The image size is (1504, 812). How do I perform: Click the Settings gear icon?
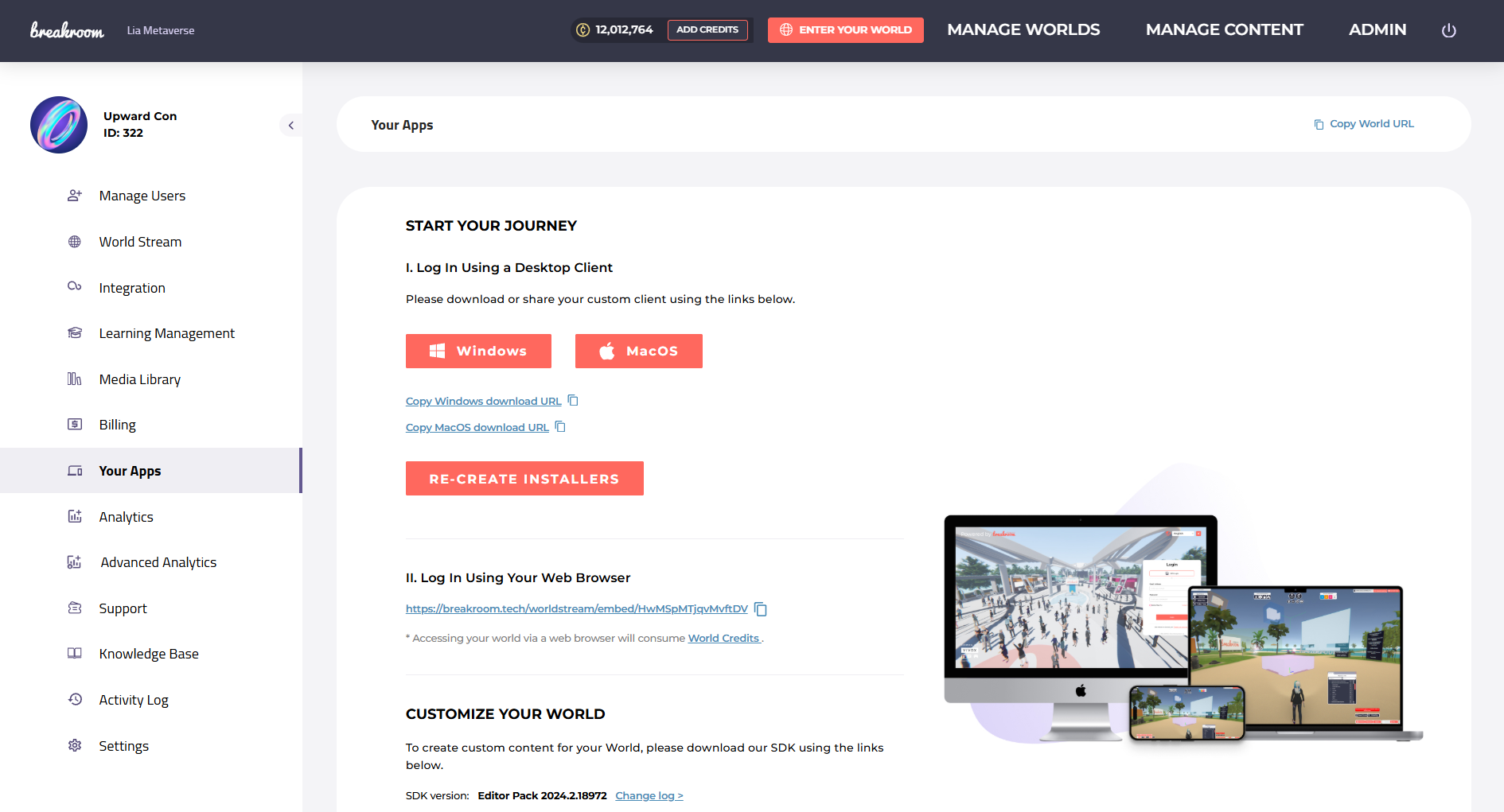pyautogui.click(x=75, y=745)
